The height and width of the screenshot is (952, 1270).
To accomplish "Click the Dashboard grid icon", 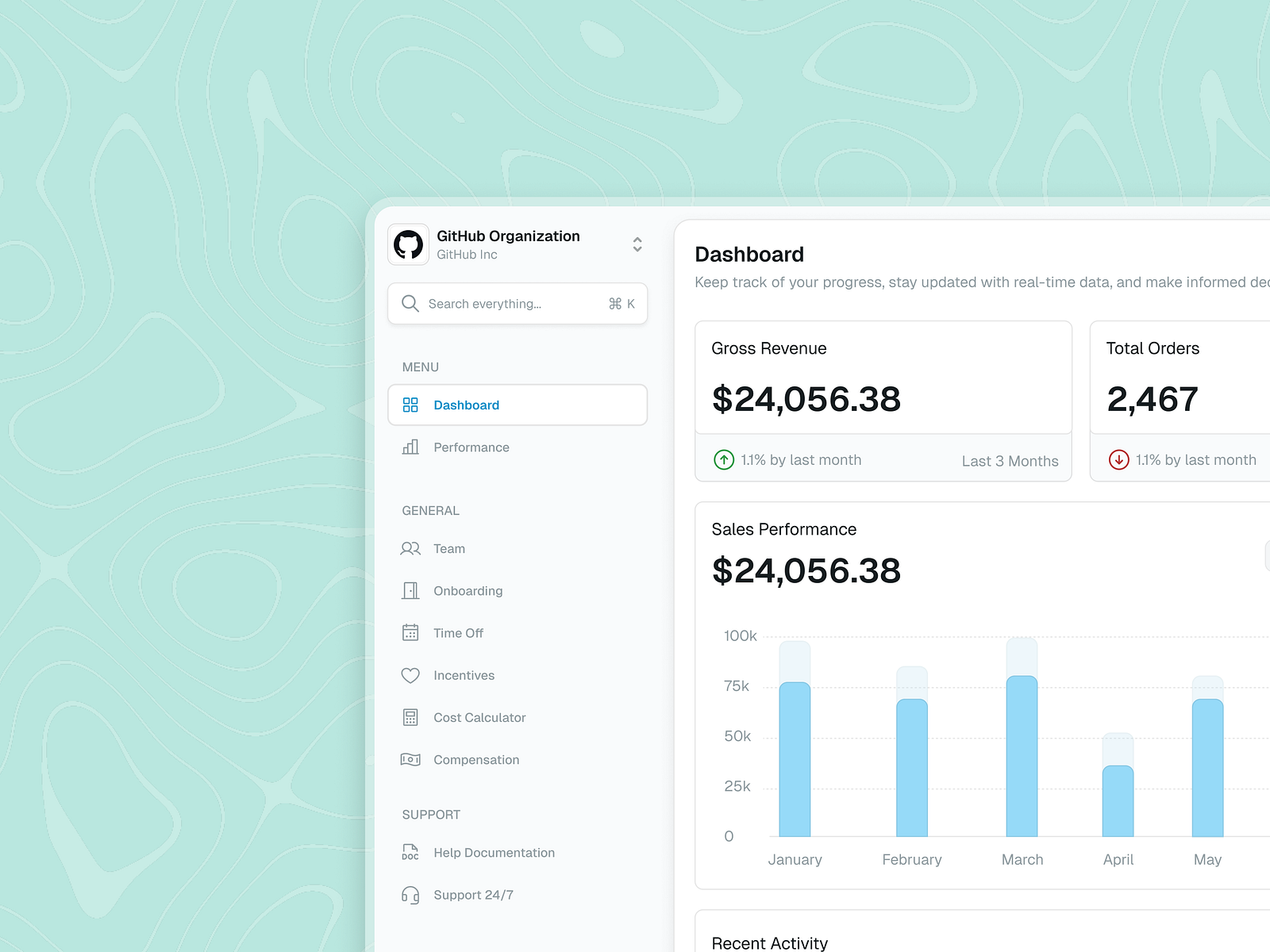I will [410, 405].
